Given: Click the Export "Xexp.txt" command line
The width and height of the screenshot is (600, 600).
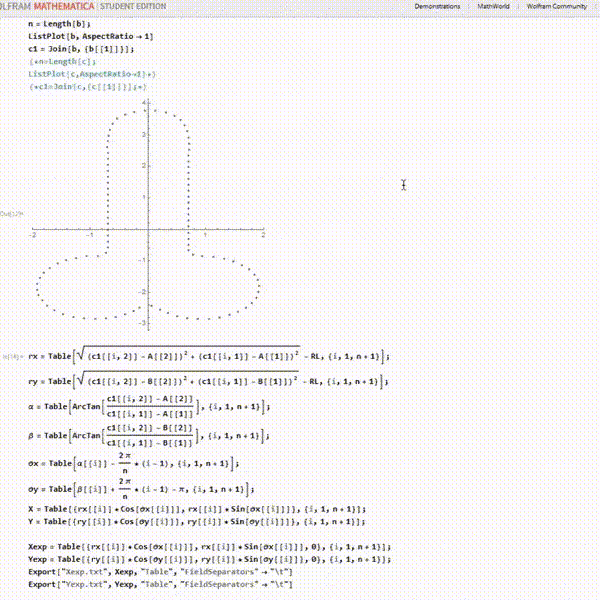Looking at the screenshot, I should click(160, 571).
